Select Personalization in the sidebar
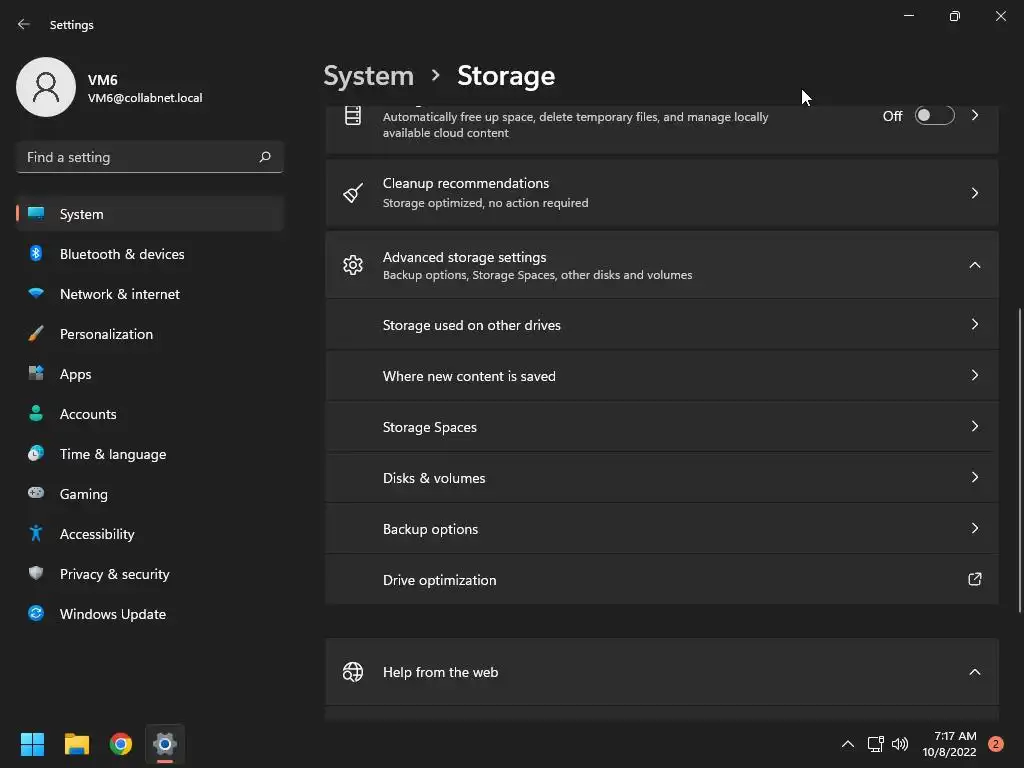The width and height of the screenshot is (1024, 768). [x=106, y=334]
